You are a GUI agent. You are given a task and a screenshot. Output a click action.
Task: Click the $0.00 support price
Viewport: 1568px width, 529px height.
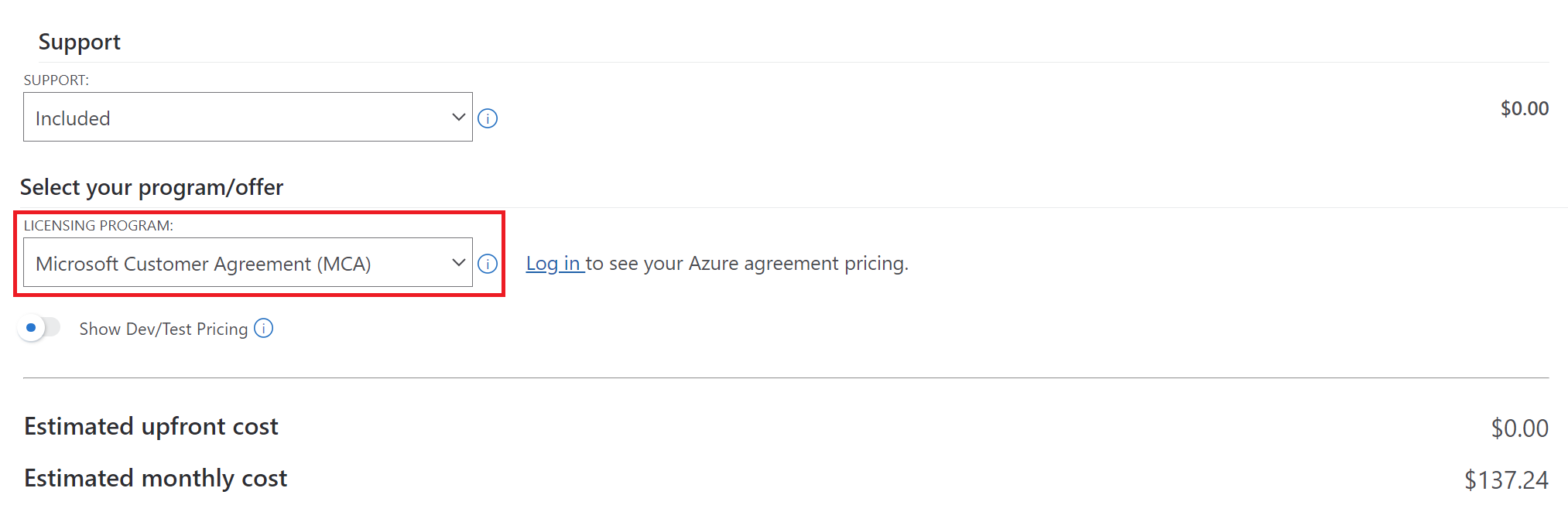(x=1524, y=109)
